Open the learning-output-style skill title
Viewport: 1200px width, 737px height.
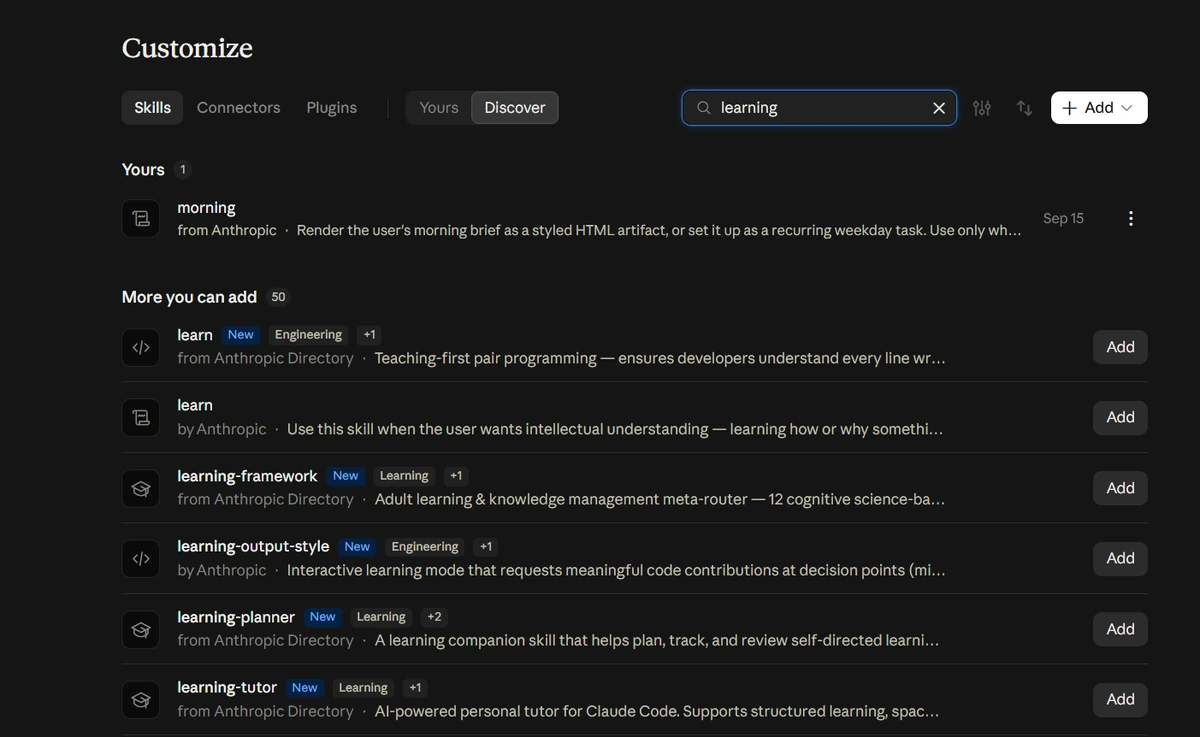point(253,546)
